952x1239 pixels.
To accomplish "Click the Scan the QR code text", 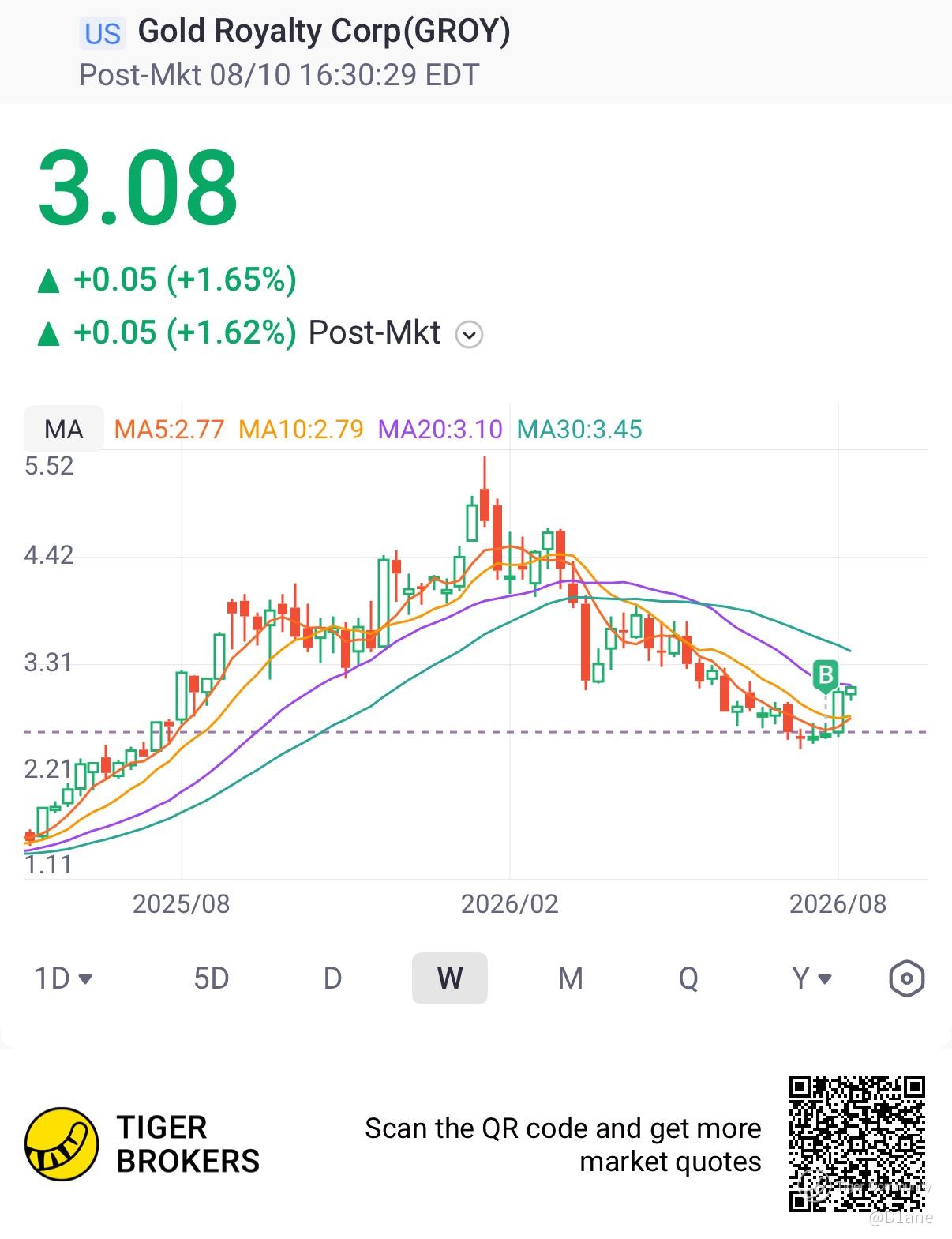I will (563, 1145).
